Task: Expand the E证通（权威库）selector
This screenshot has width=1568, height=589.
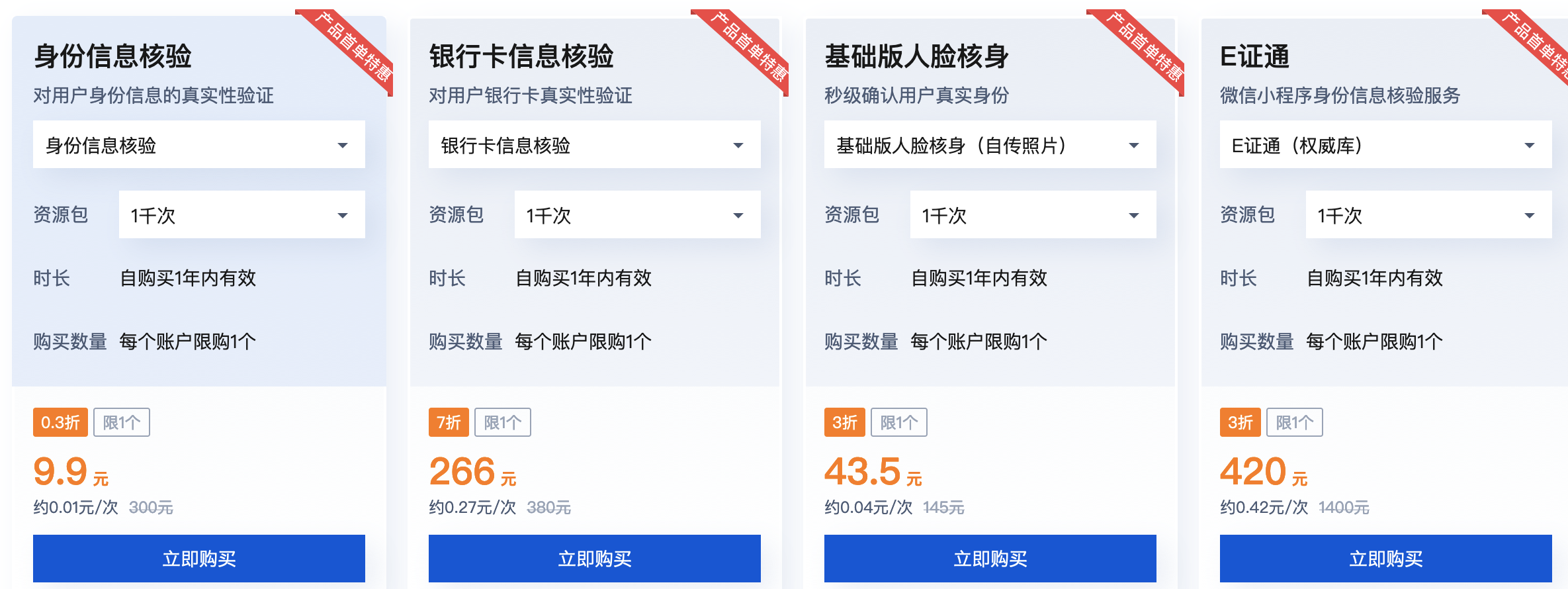Action: [x=1385, y=144]
